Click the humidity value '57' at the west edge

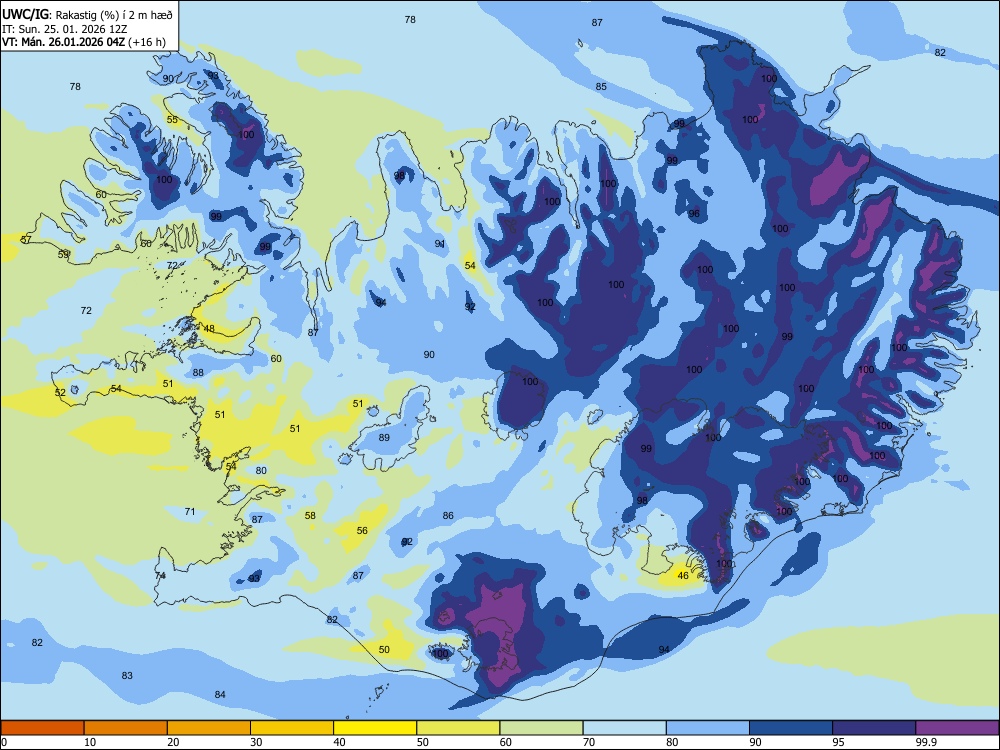26,240
